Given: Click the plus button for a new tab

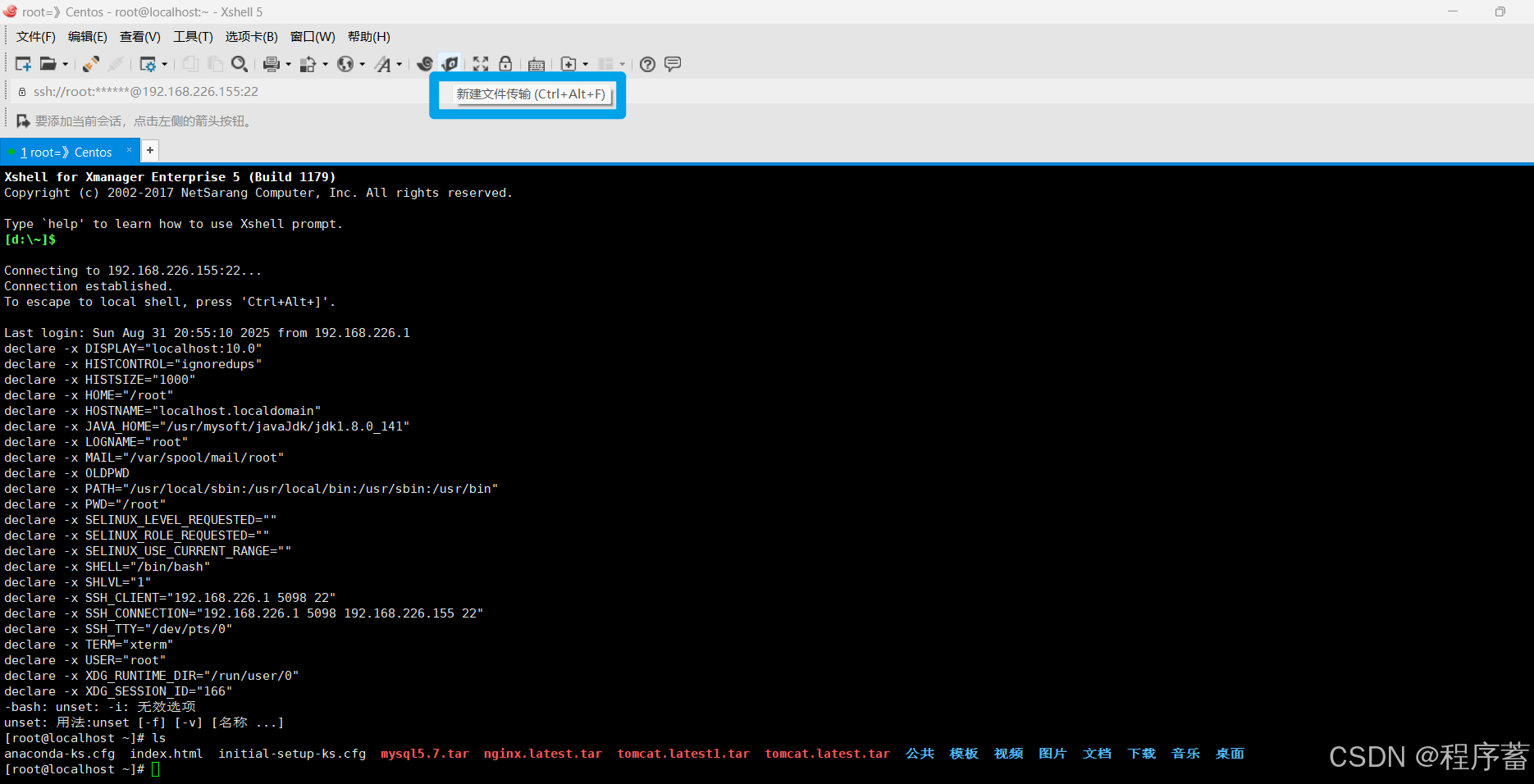Looking at the screenshot, I should click(x=149, y=150).
